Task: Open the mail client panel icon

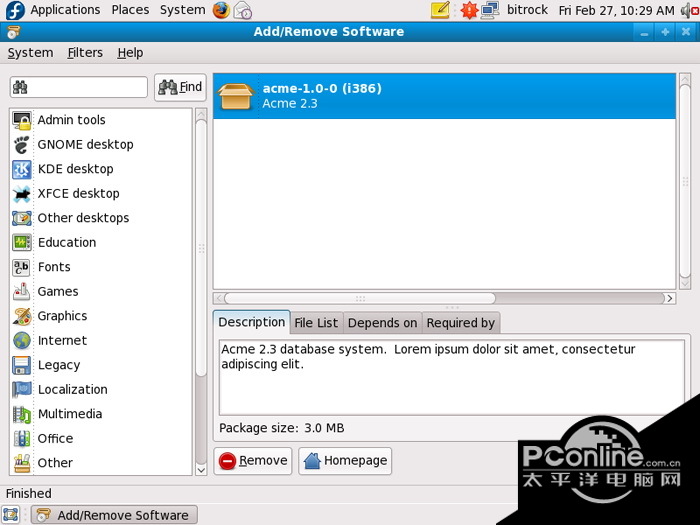Action: (x=243, y=10)
